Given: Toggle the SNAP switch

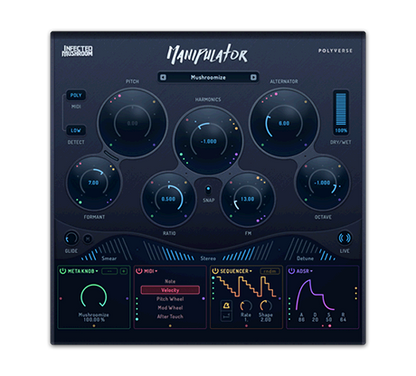Looking at the screenshot, I should (208, 190).
